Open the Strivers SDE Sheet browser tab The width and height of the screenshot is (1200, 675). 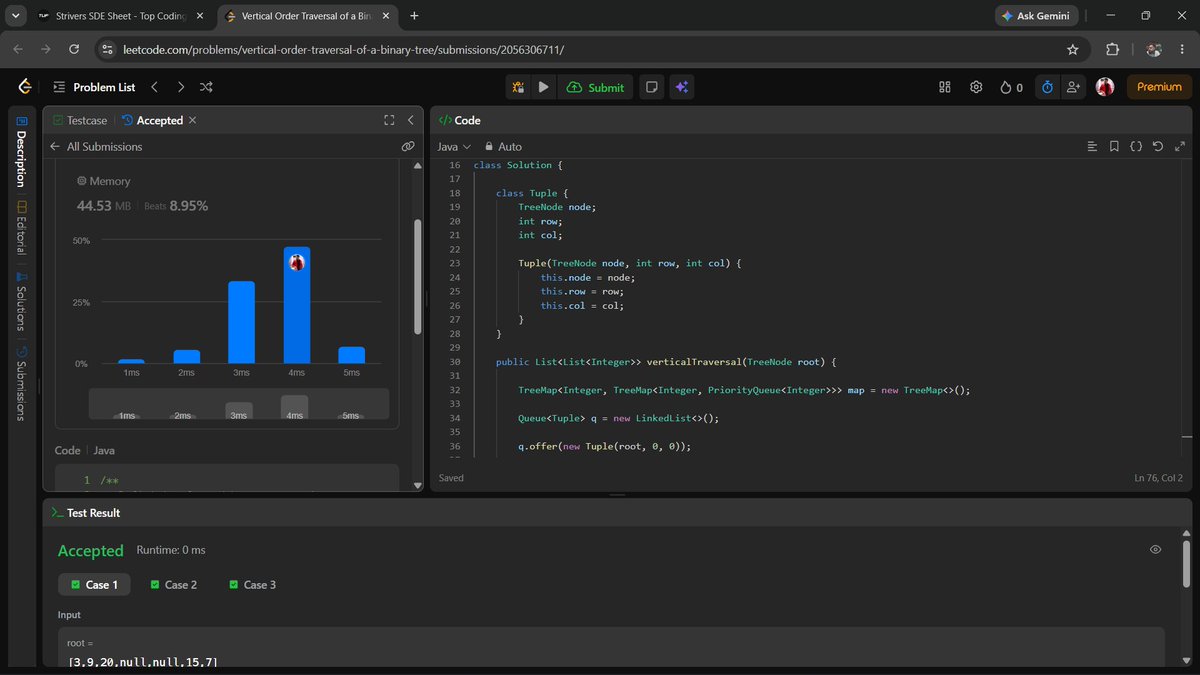tap(111, 16)
